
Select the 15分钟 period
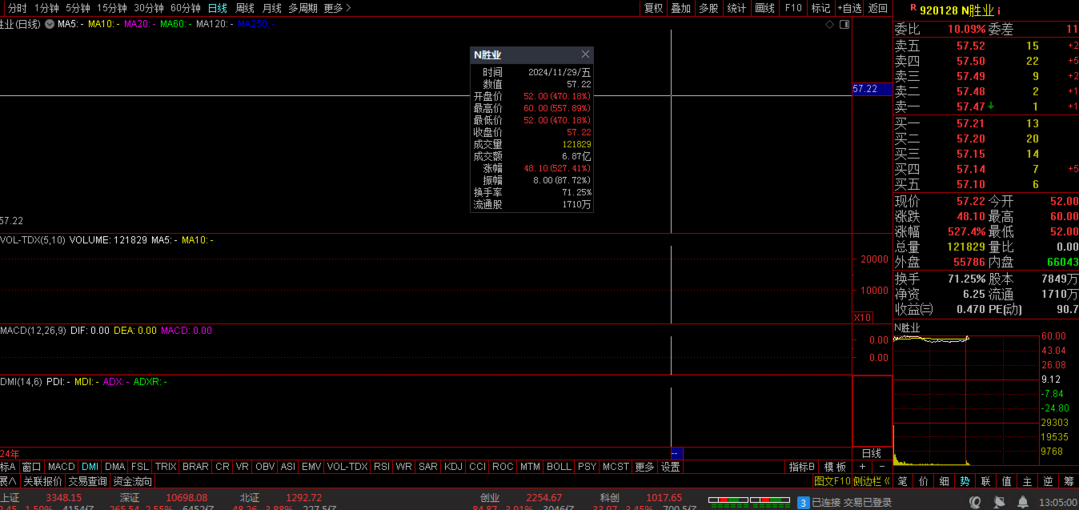[x=111, y=8]
